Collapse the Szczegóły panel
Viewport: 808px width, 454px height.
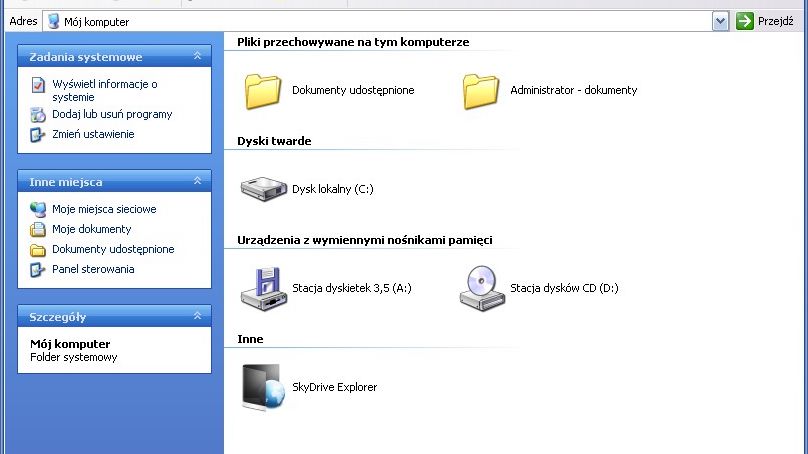[x=197, y=316]
